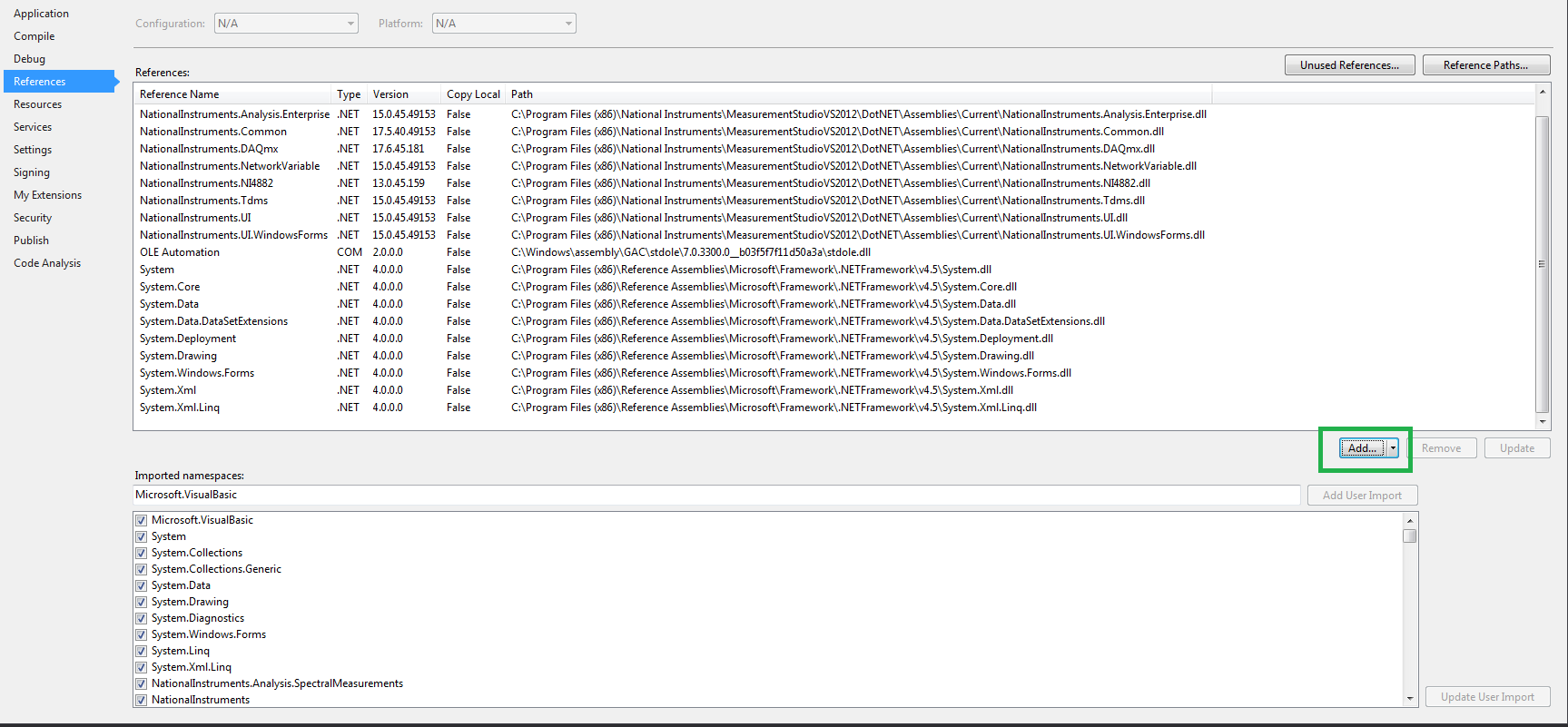Toggle the System namespace checkbox
Viewport: 1568px width, 727px height.
(x=141, y=537)
